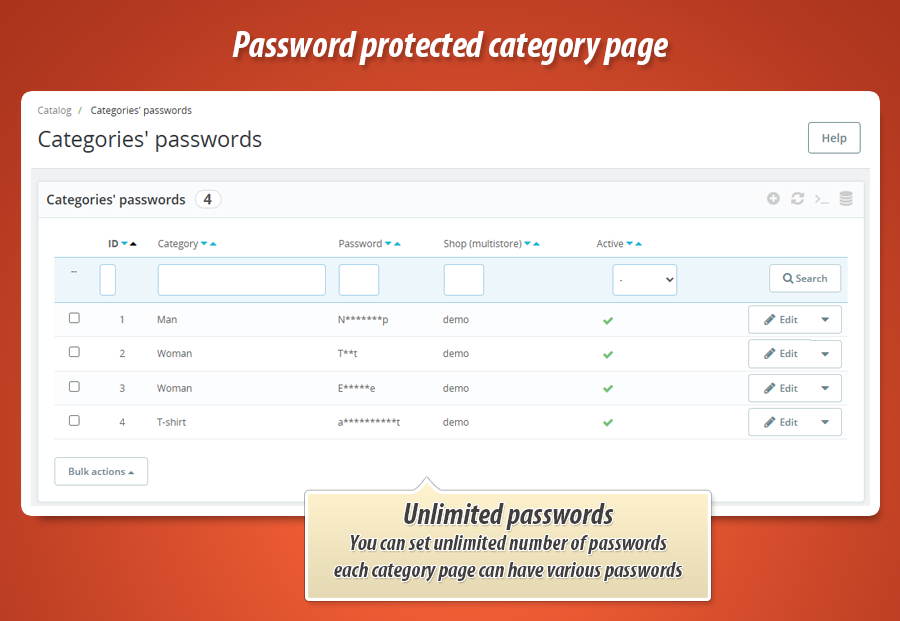The height and width of the screenshot is (621, 900).
Task: Select the T-shirt row checkbox
Action: click(x=74, y=420)
